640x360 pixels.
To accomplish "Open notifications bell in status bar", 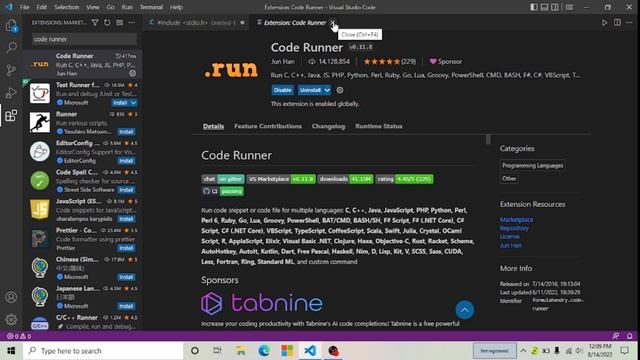I will (629, 336).
